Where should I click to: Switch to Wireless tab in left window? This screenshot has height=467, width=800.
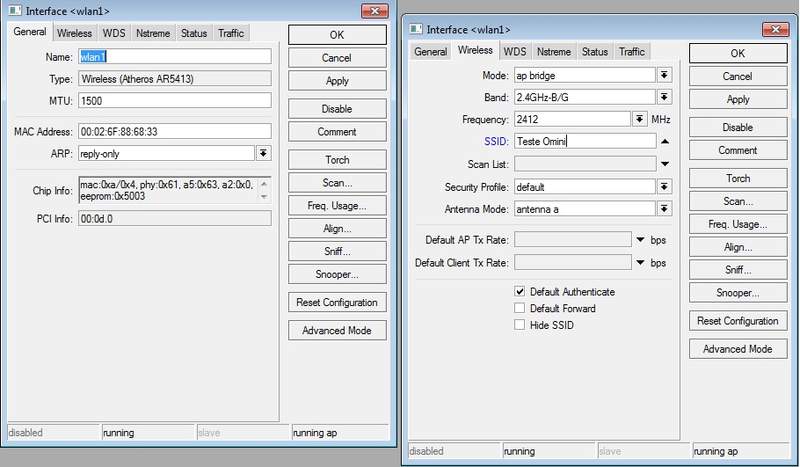(x=74, y=33)
